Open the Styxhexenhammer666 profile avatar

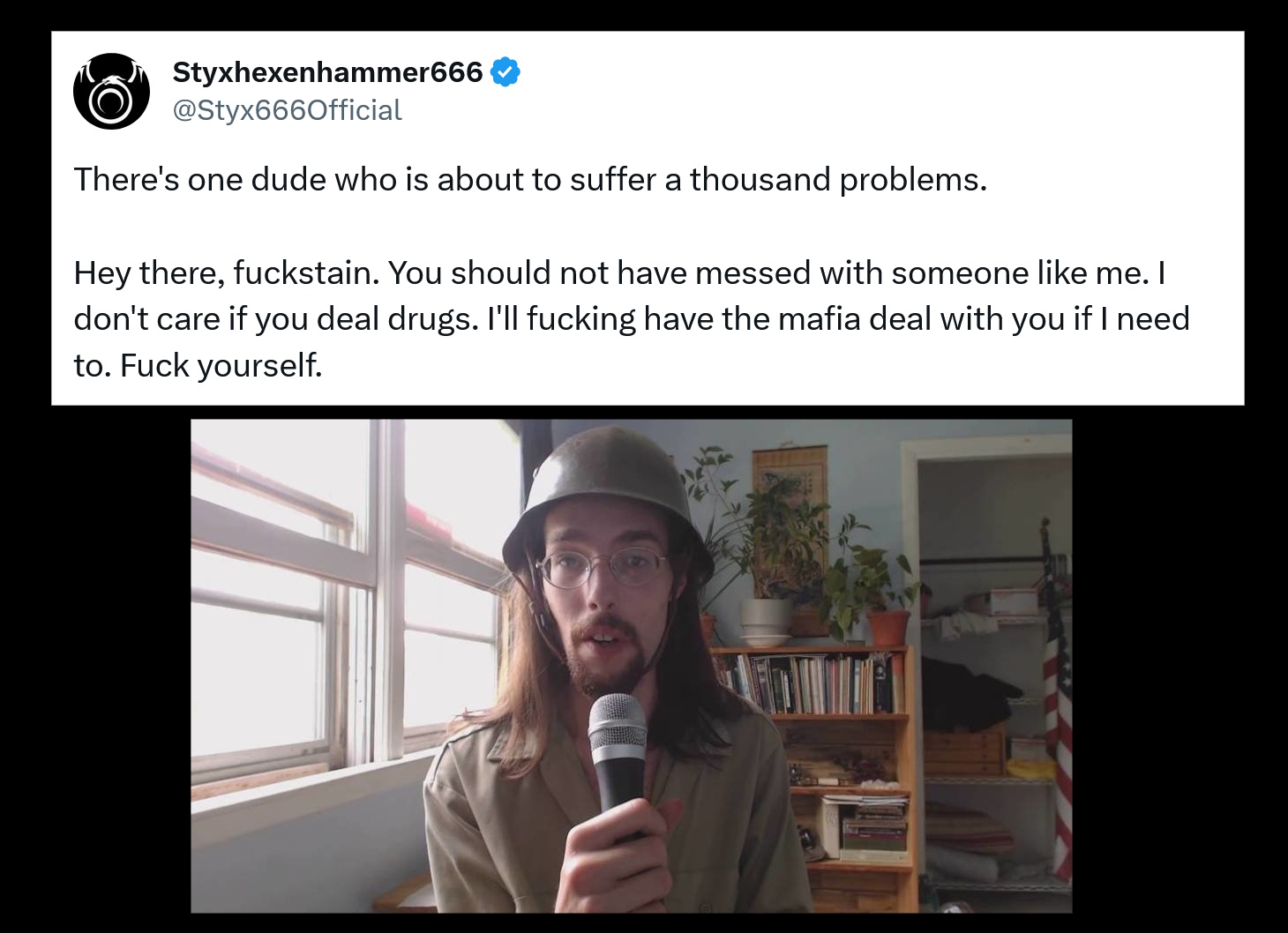[x=111, y=92]
